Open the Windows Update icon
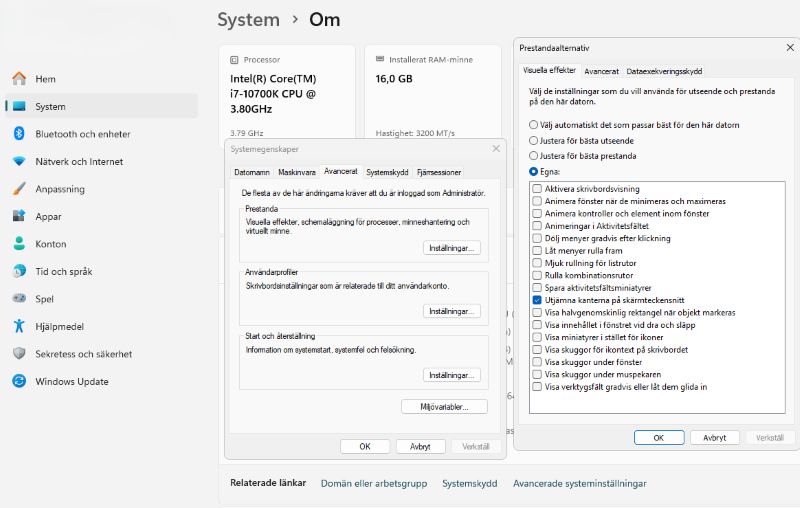The width and height of the screenshot is (800, 508). [19, 381]
